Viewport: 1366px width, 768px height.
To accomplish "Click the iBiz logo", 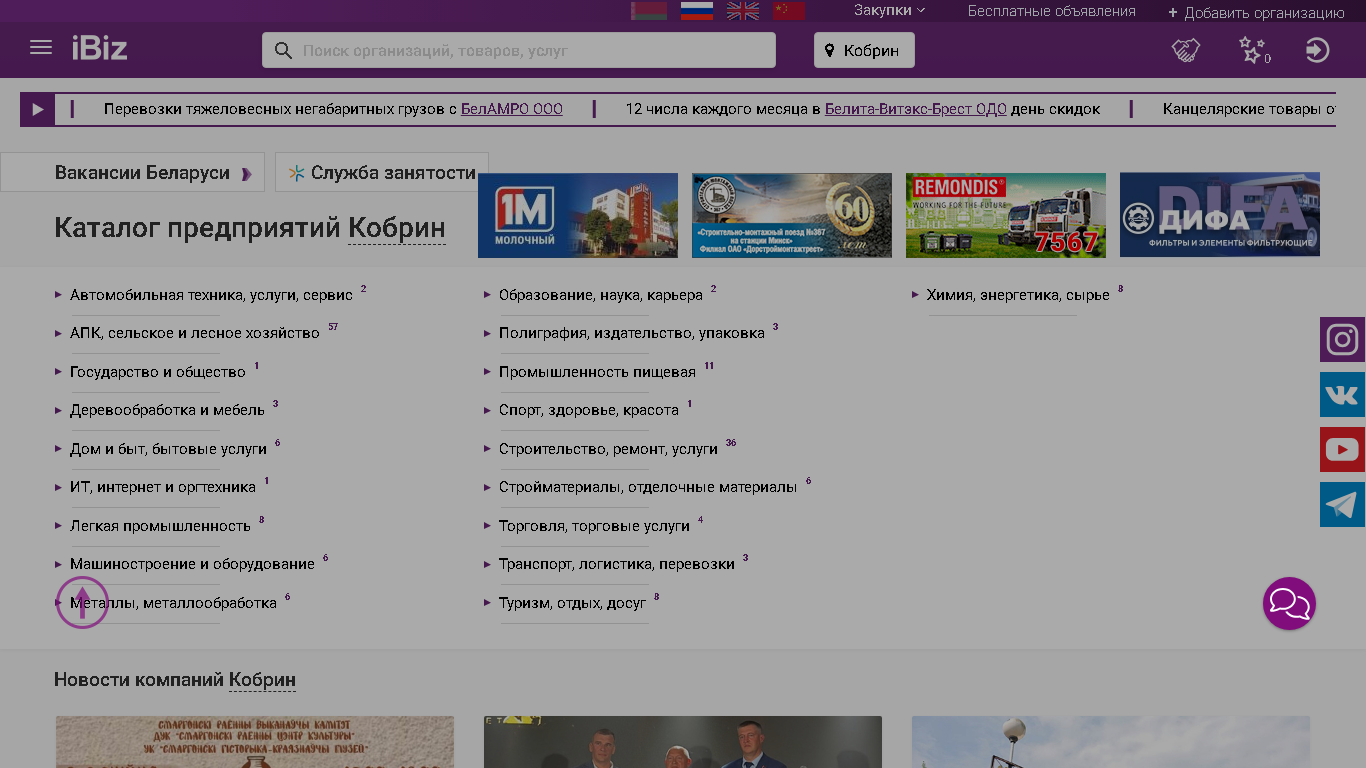I will coord(99,48).
